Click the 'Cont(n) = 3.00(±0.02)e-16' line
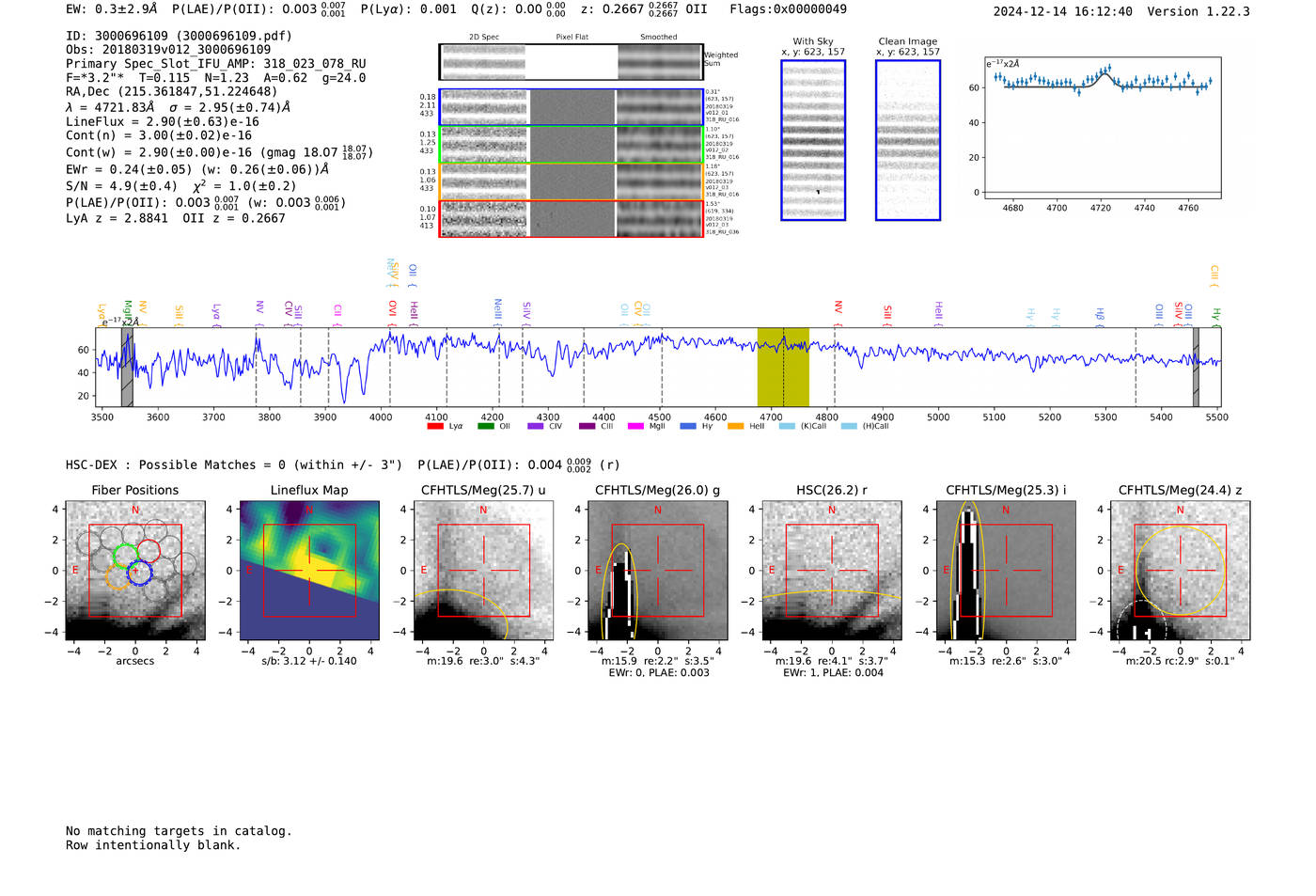Image resolution: width=1316 pixels, height=896 pixels. pyautogui.click(x=159, y=135)
